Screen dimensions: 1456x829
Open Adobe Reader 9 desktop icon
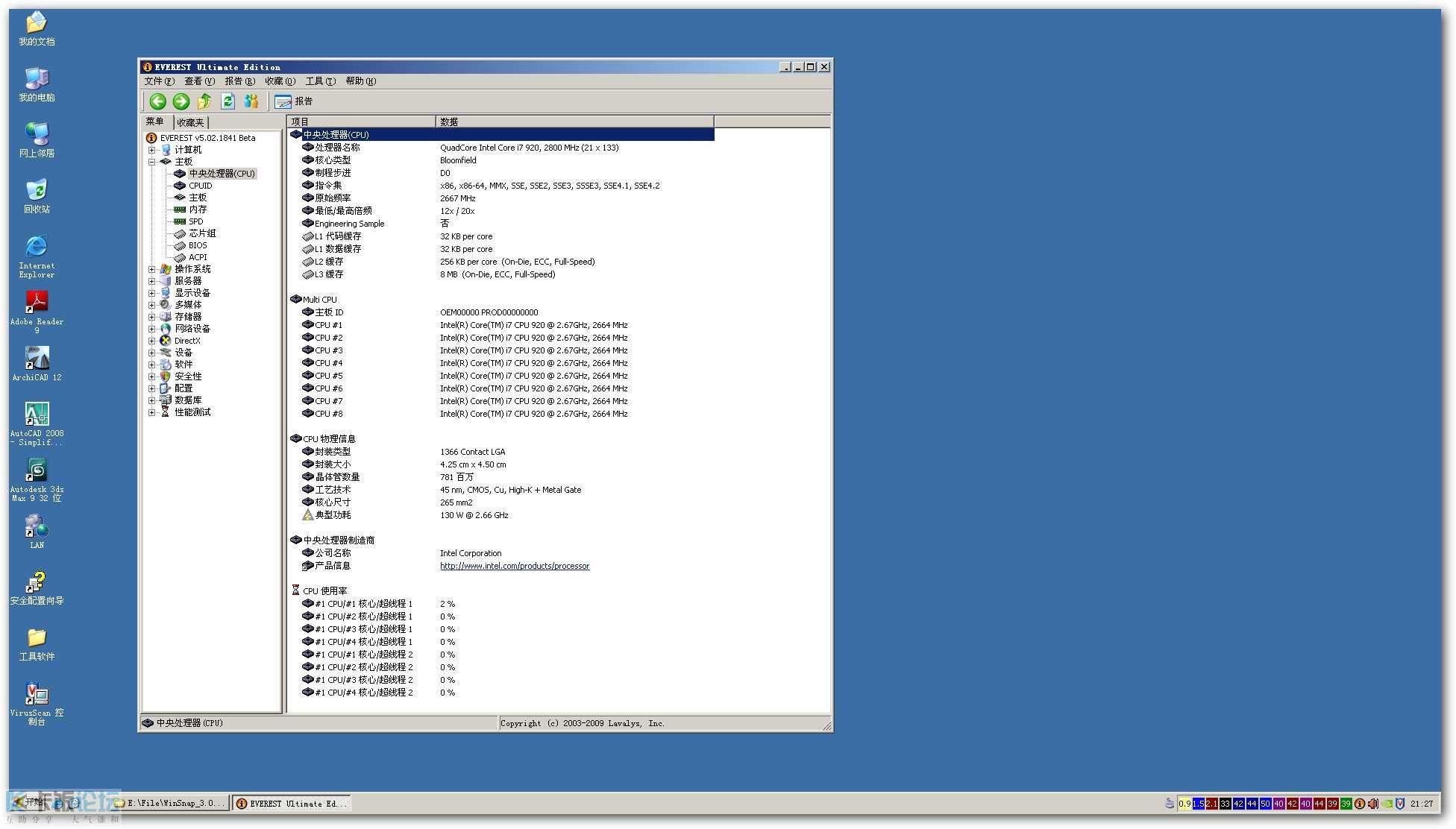(37, 312)
